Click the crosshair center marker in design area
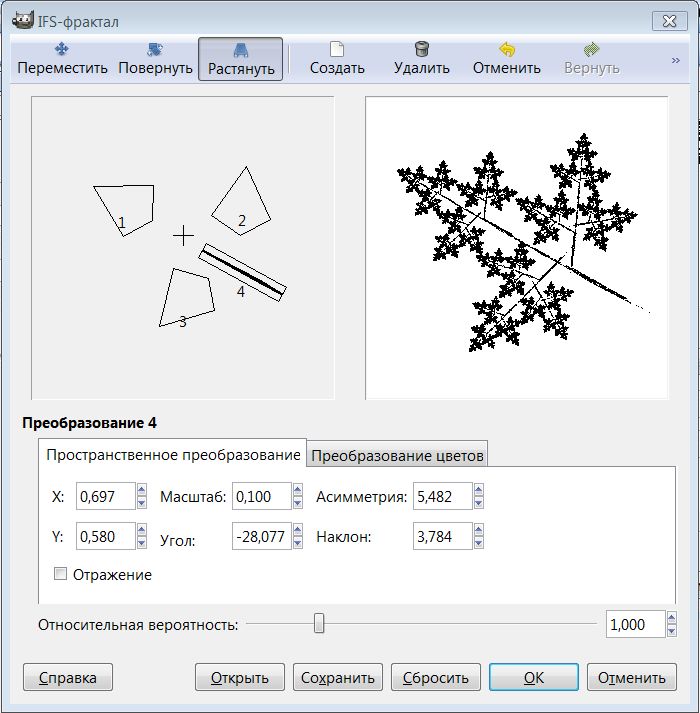This screenshot has height=713, width=700. click(x=183, y=236)
